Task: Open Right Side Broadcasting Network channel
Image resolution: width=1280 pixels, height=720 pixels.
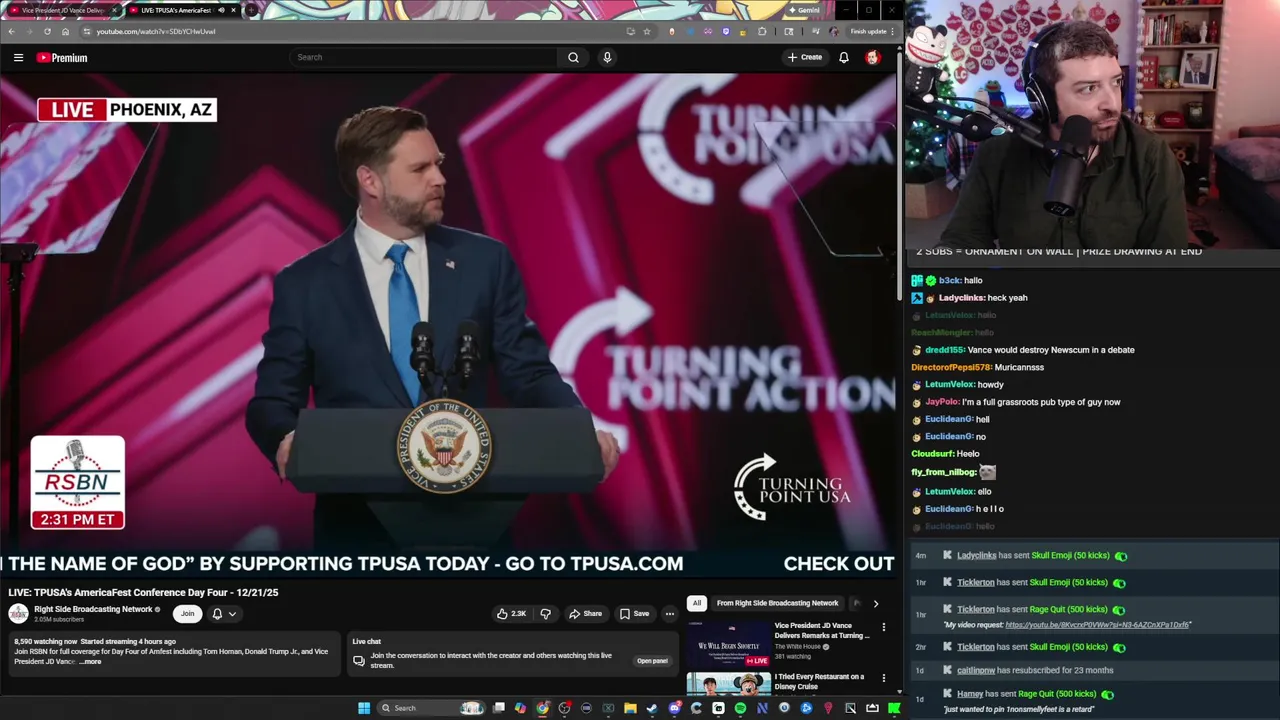Action: [93, 609]
